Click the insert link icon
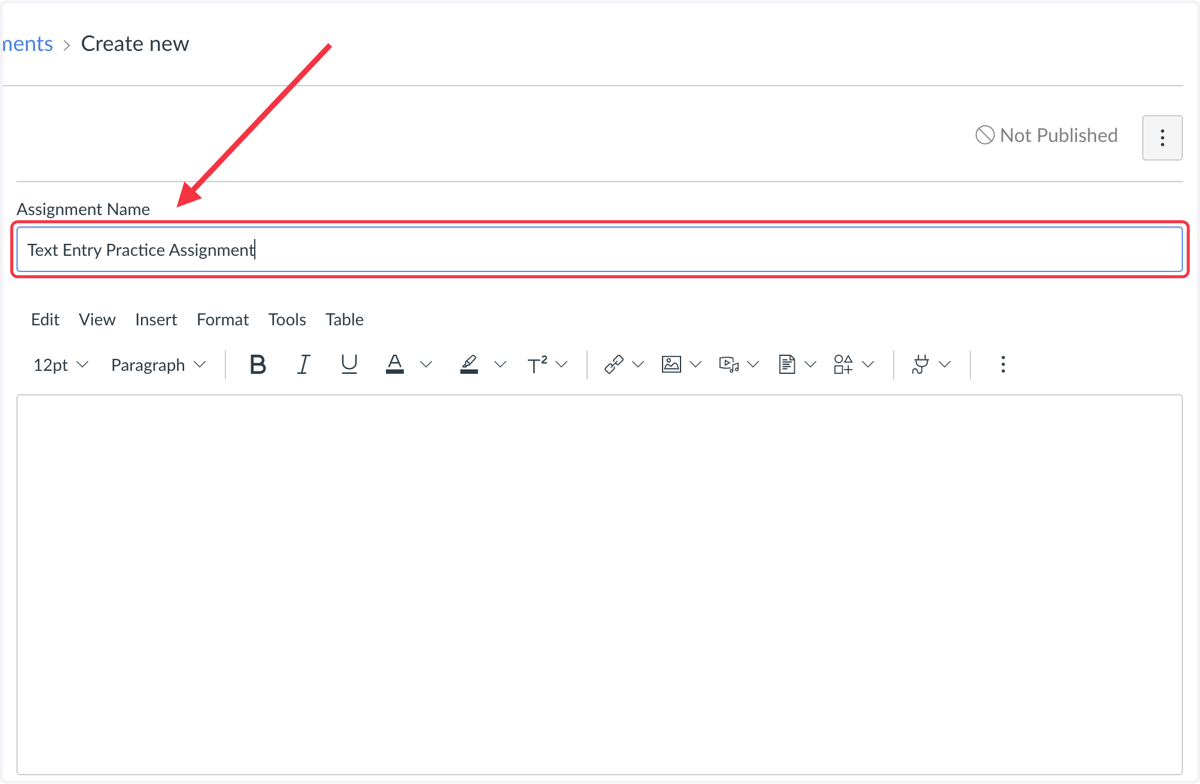1200x784 pixels. (614, 365)
